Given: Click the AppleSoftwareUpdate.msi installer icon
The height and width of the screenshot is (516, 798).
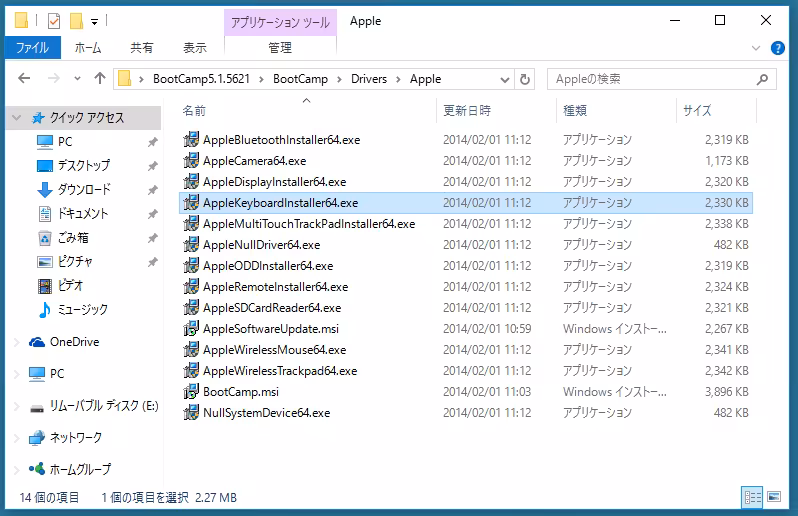Looking at the screenshot, I should point(191,329).
